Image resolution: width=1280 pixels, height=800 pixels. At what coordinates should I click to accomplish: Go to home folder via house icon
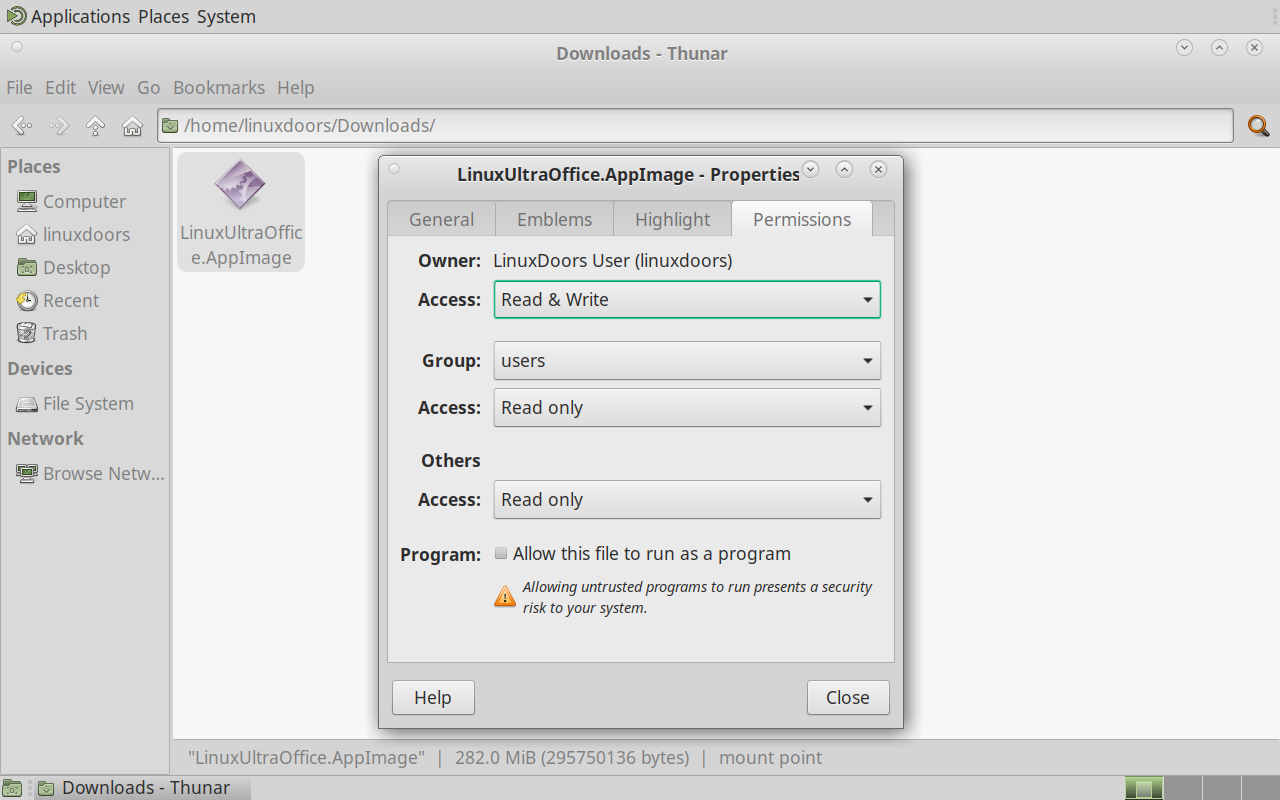[x=132, y=126]
